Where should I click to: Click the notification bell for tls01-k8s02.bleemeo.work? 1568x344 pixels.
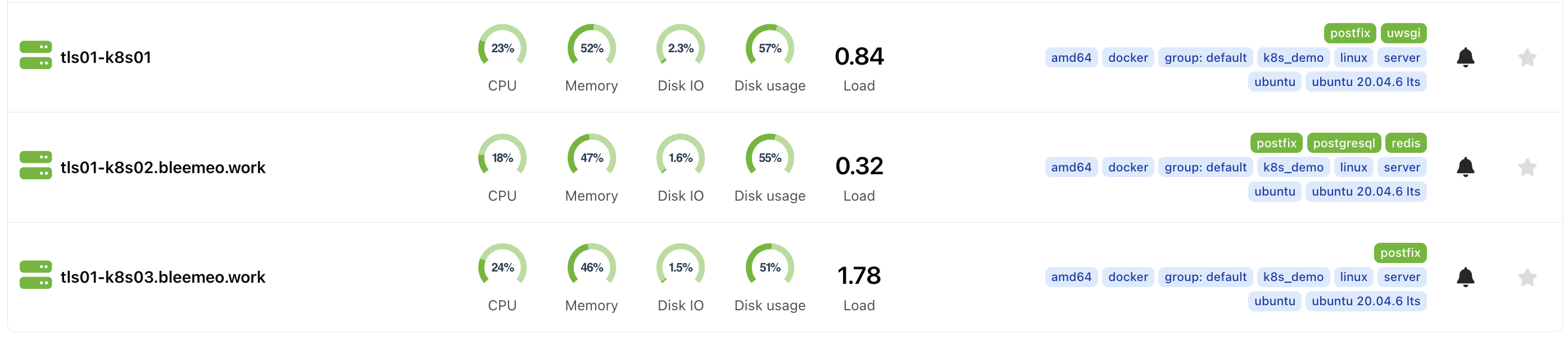pyautogui.click(x=1465, y=167)
